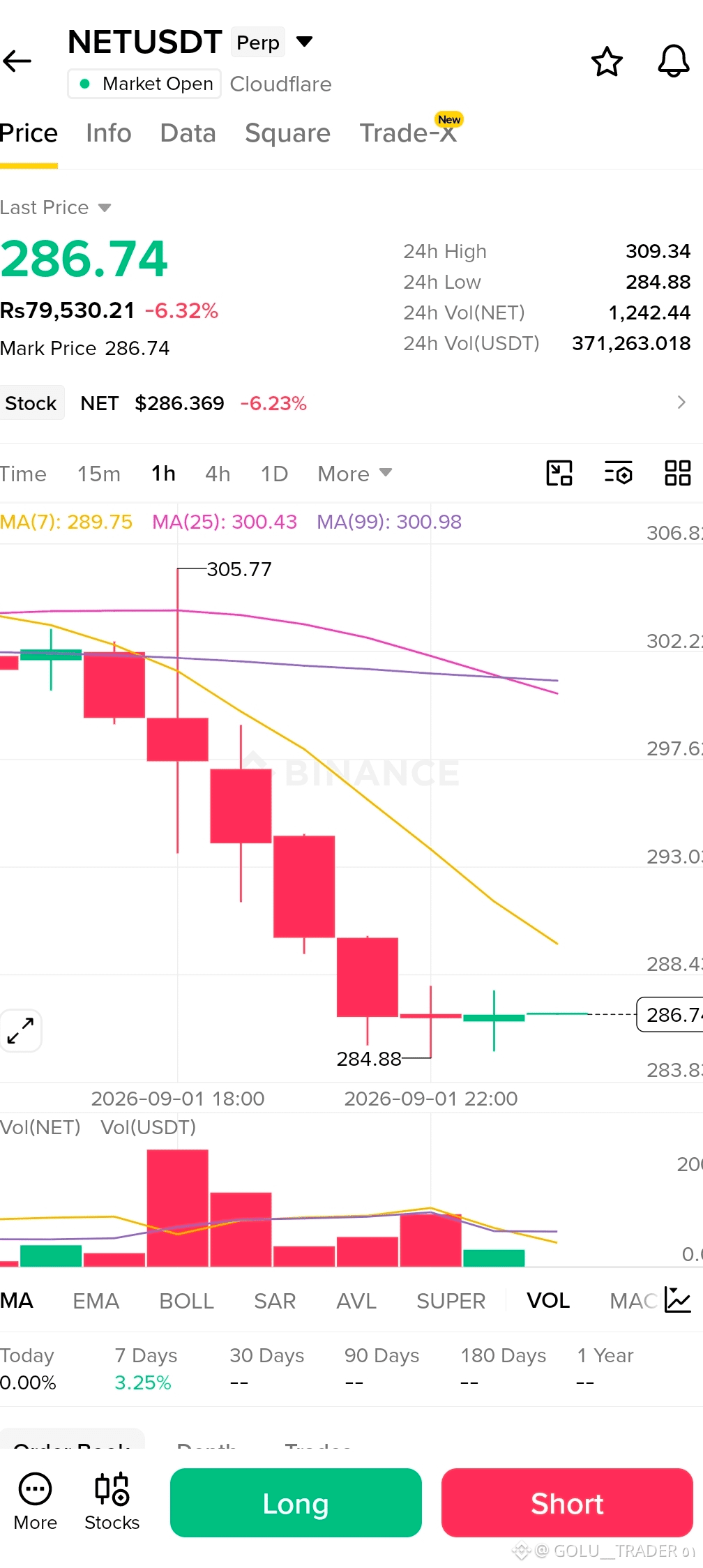Tap the green Long button
The width and height of the screenshot is (703, 1568).
click(296, 1502)
